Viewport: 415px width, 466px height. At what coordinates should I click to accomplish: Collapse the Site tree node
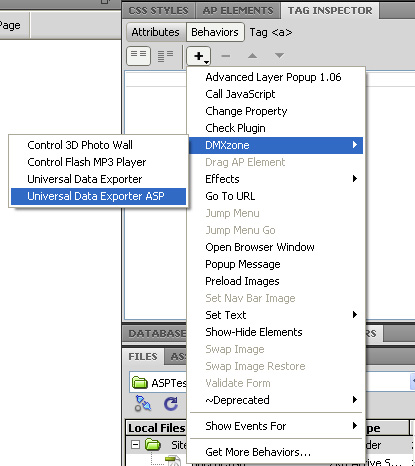(135, 445)
